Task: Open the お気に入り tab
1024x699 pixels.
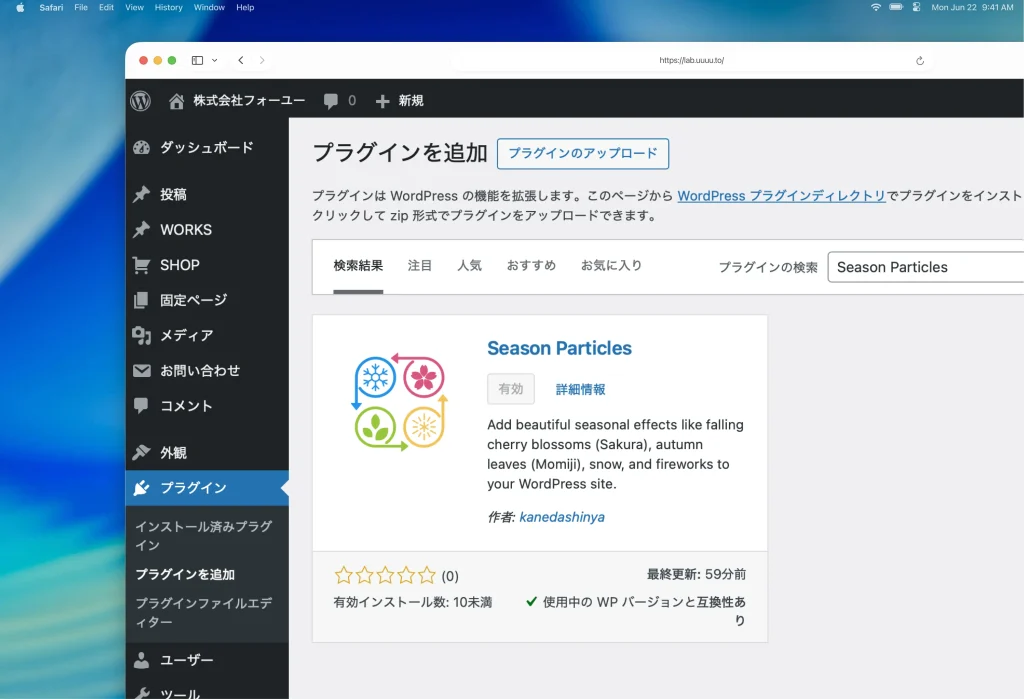Action: pos(611,265)
